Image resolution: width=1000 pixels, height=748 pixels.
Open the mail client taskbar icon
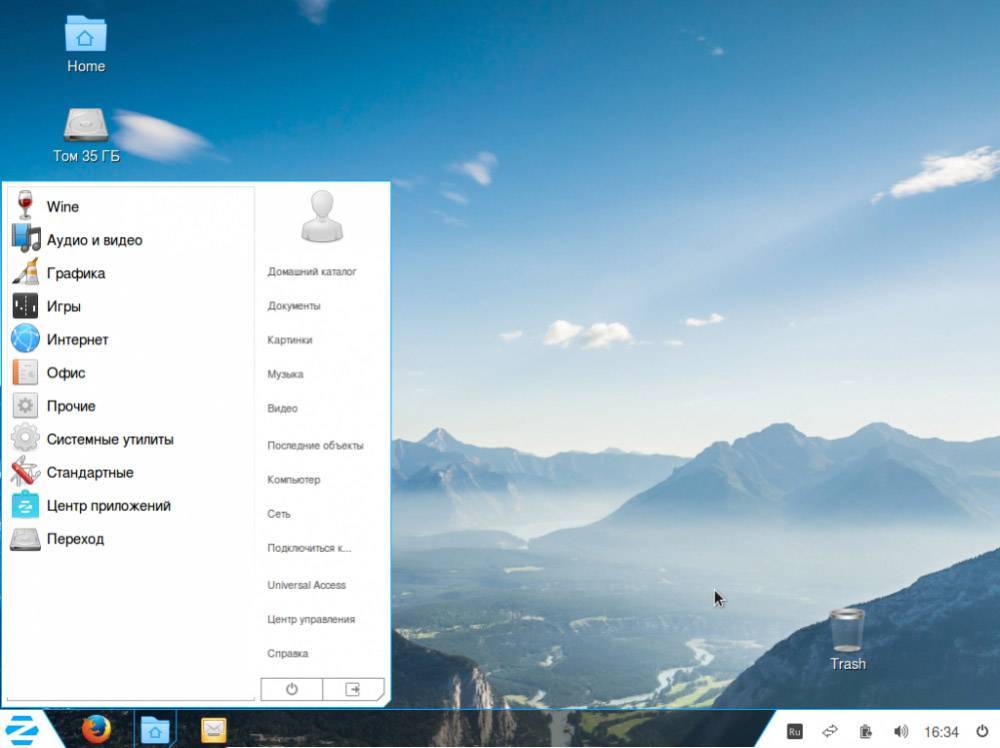(x=213, y=730)
